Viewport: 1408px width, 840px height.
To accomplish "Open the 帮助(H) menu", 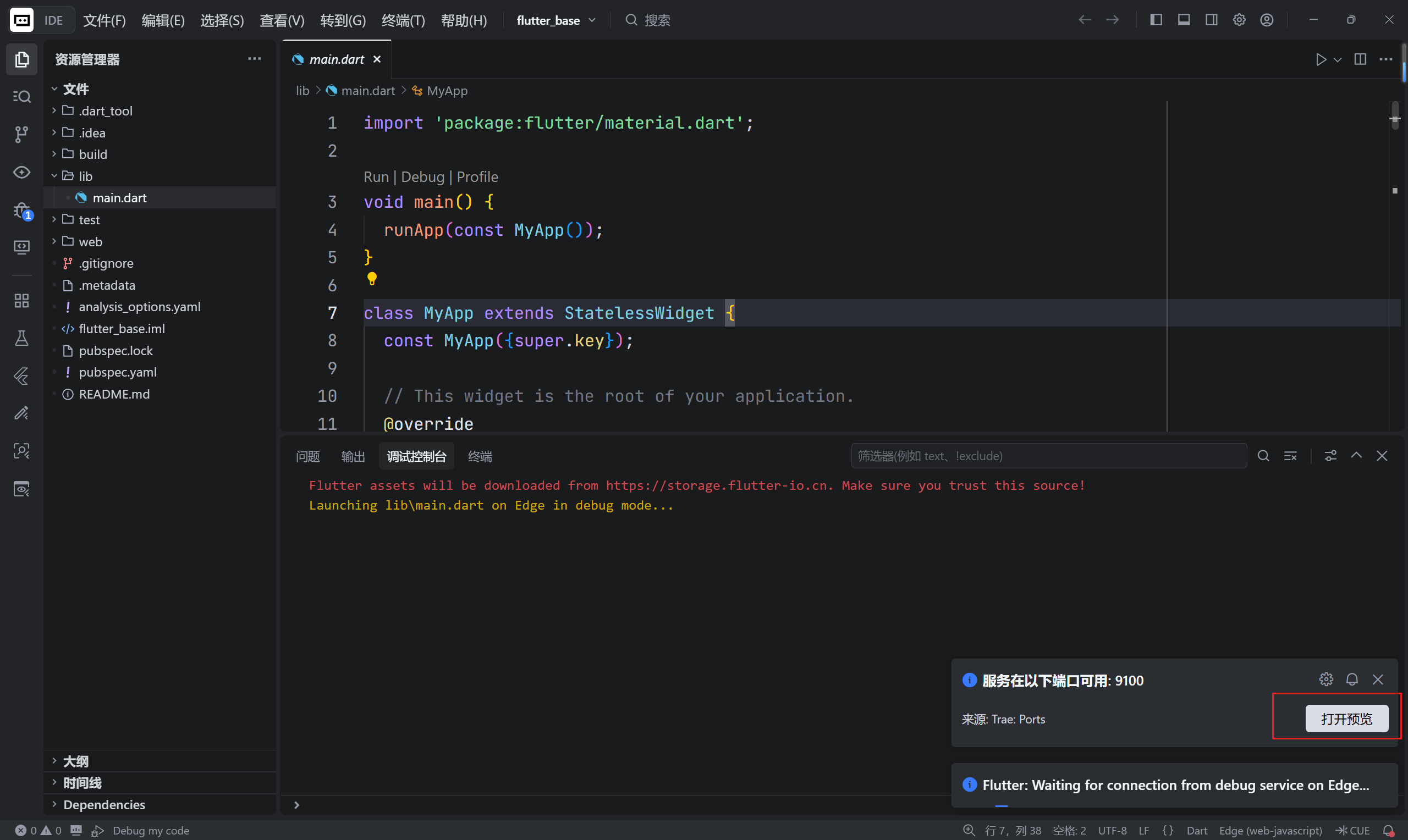I will point(464,20).
